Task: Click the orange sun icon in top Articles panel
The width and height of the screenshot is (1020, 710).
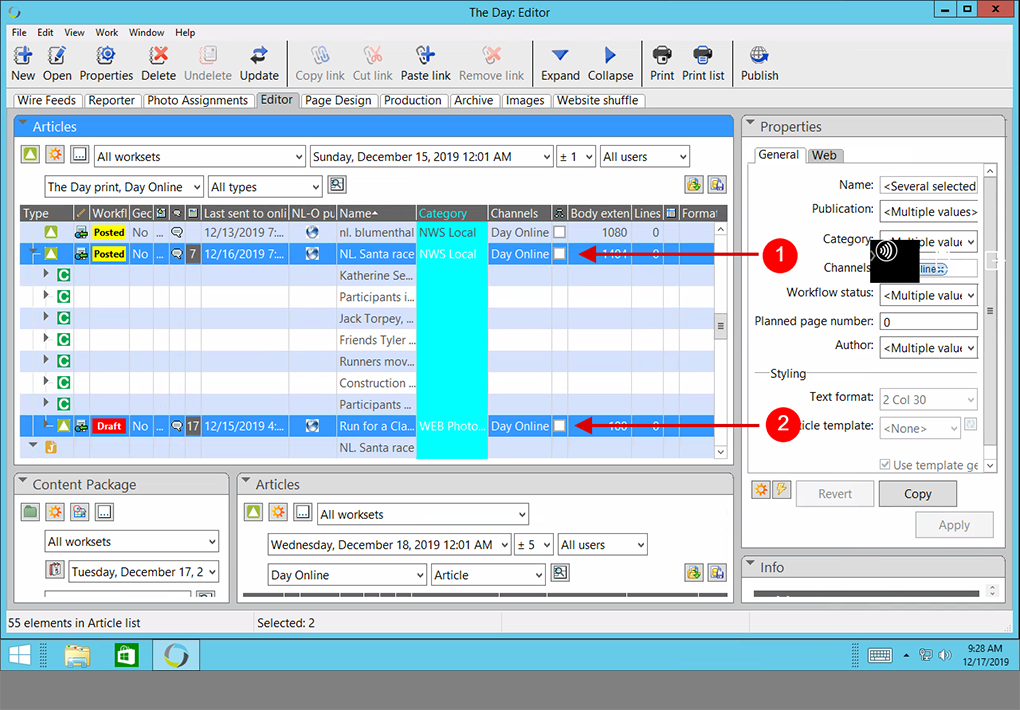Action: click(55, 155)
